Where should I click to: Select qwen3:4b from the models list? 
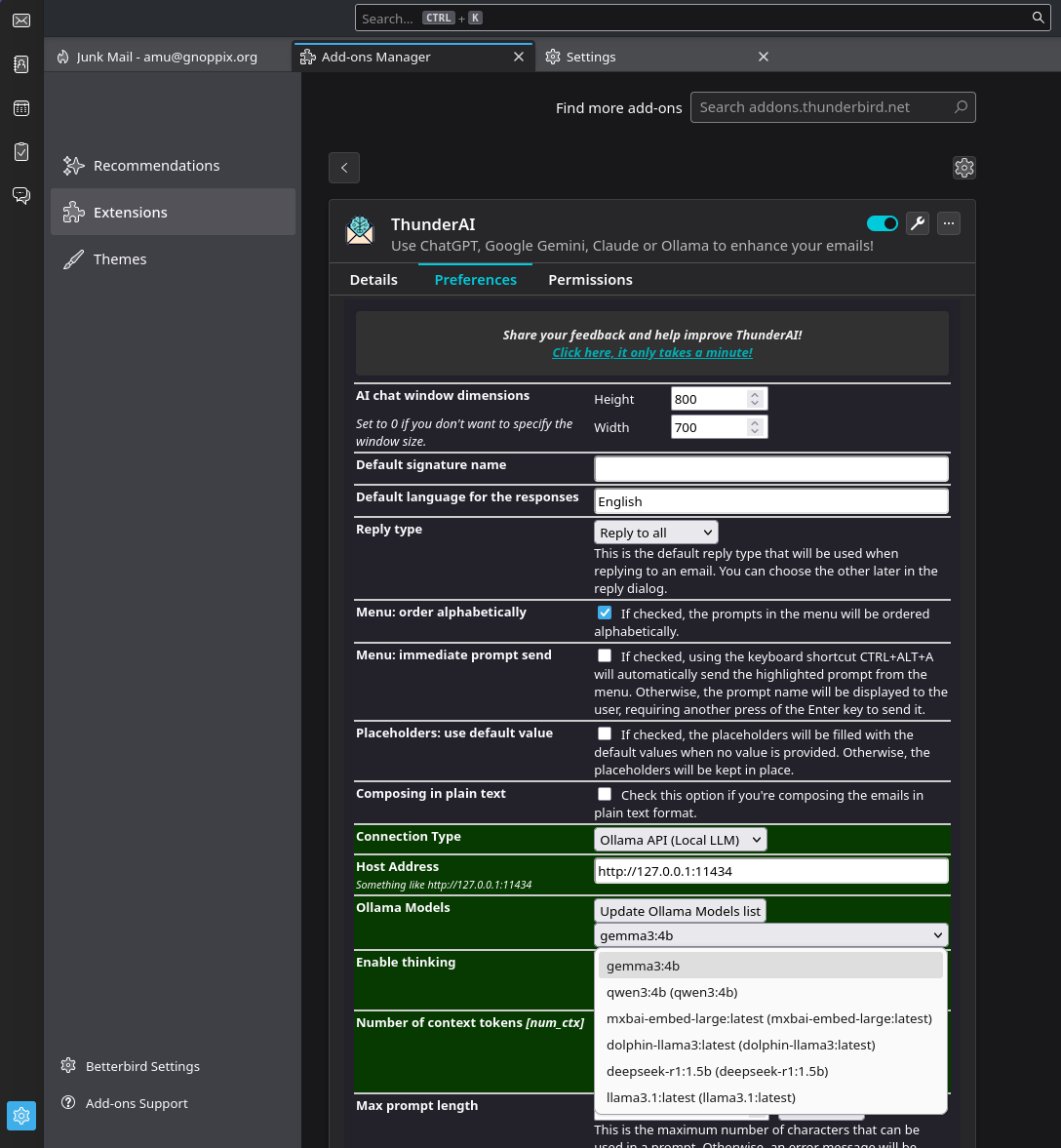pos(672,992)
